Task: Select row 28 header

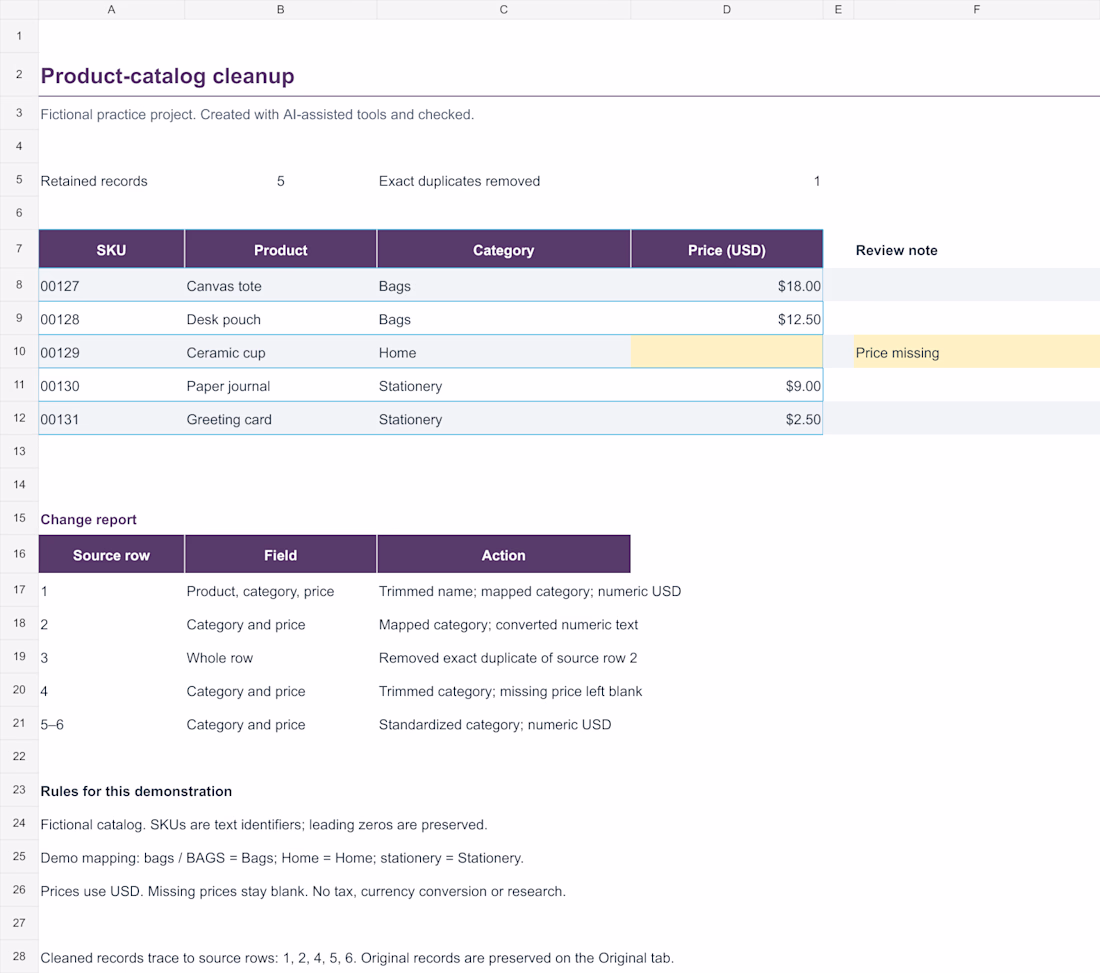Action: (19, 956)
